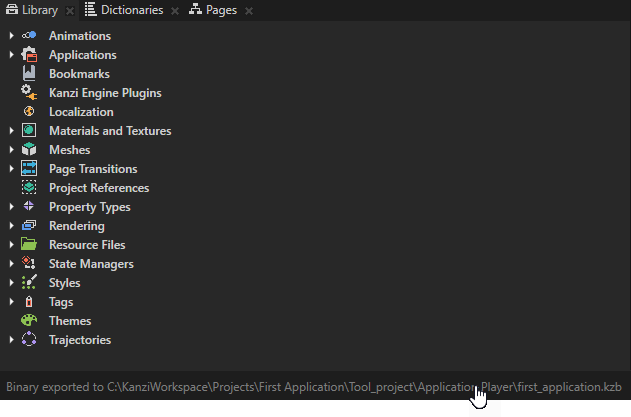
Task: Expand the Trajectories node
Action: (11, 340)
